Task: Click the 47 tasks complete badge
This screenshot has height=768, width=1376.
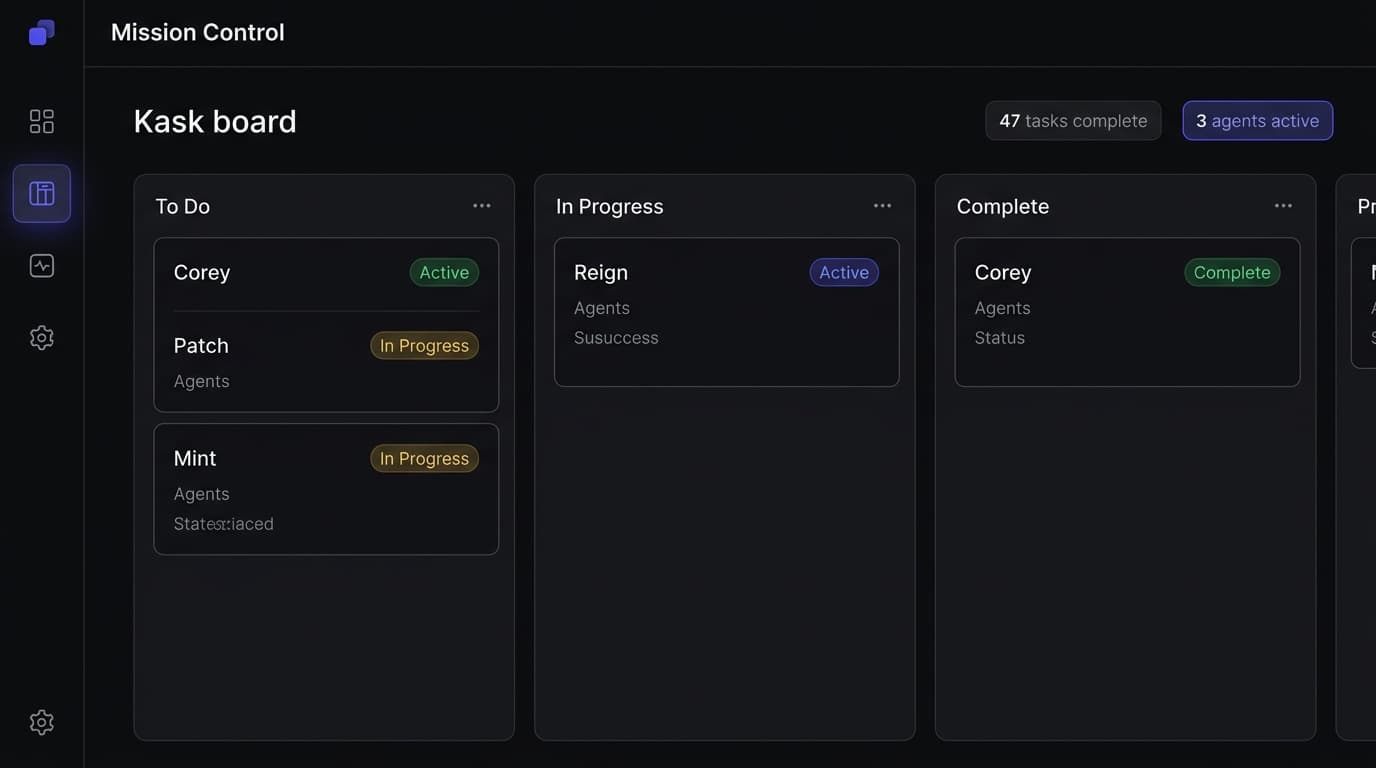Action: pos(1073,121)
